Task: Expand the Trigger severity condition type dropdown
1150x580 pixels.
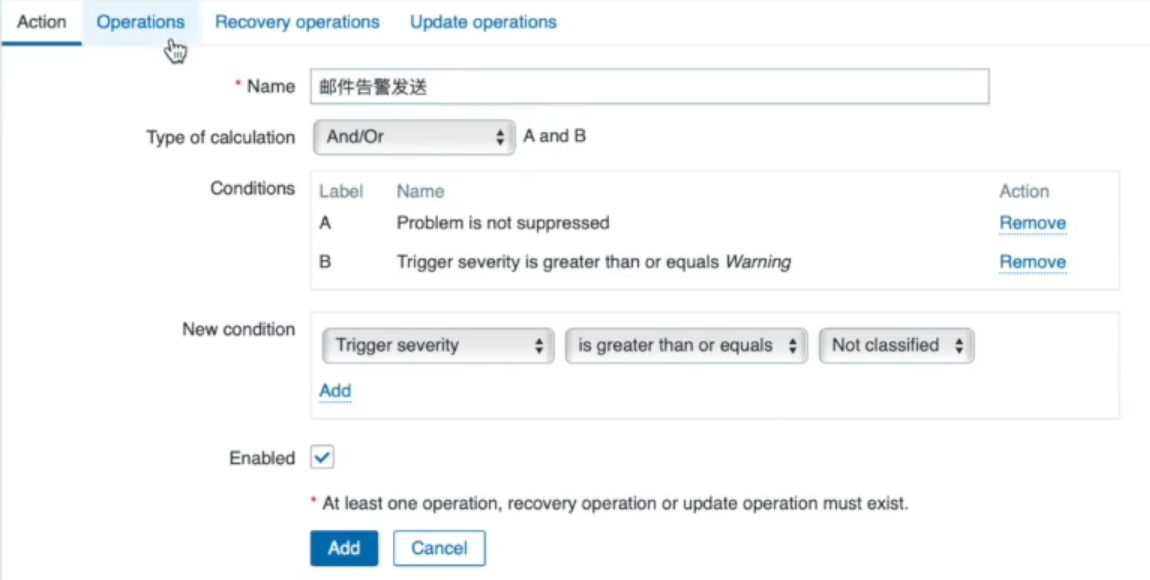Action: 438,345
